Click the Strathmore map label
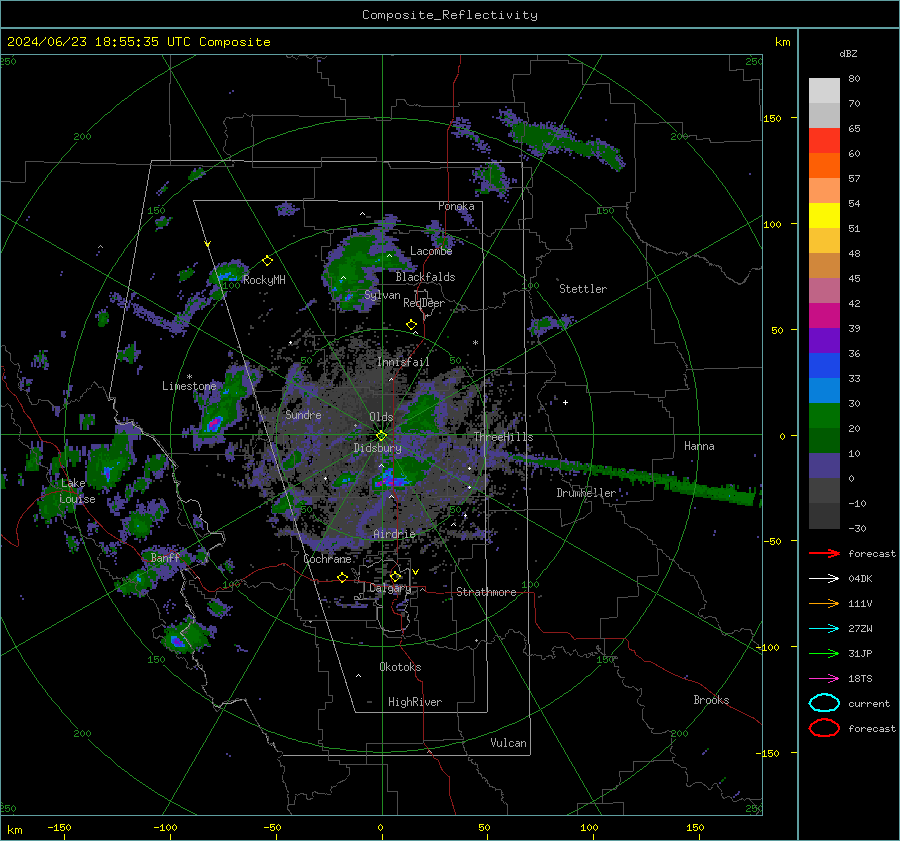The image size is (900, 841). click(486, 592)
